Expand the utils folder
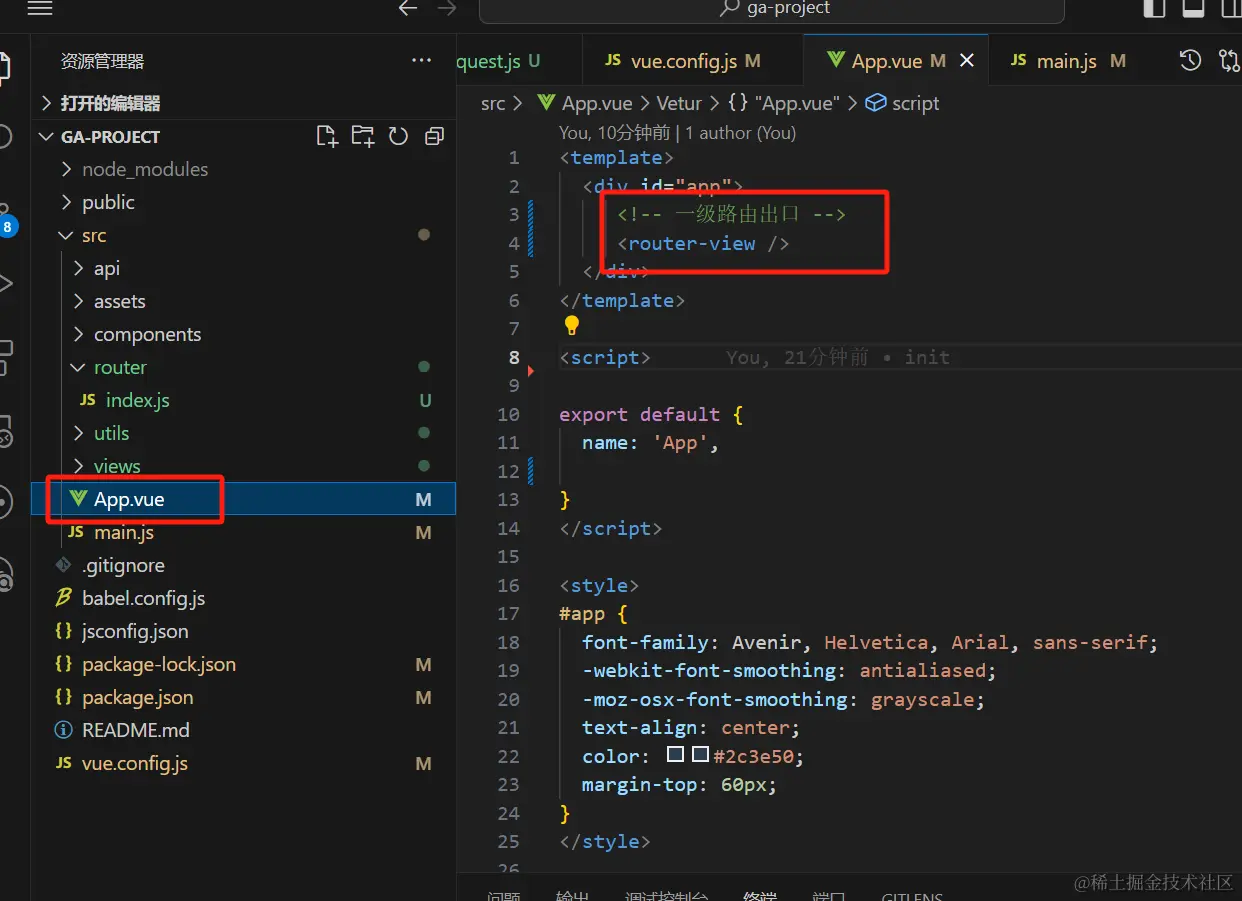The height and width of the screenshot is (901, 1242). pos(111,433)
